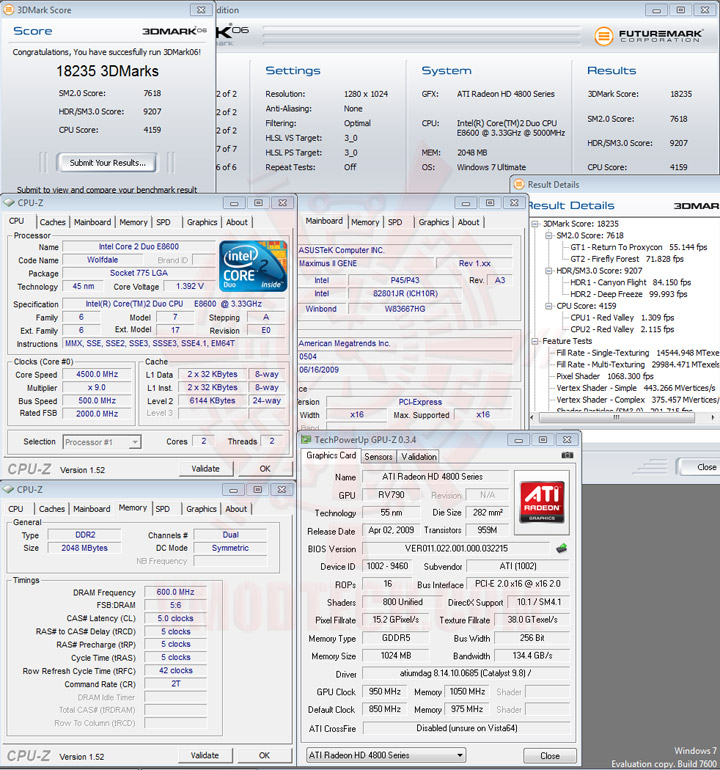The image size is (720, 770).
Task: Click the Intel Core 2 Duo logo
Action: click(x=253, y=267)
